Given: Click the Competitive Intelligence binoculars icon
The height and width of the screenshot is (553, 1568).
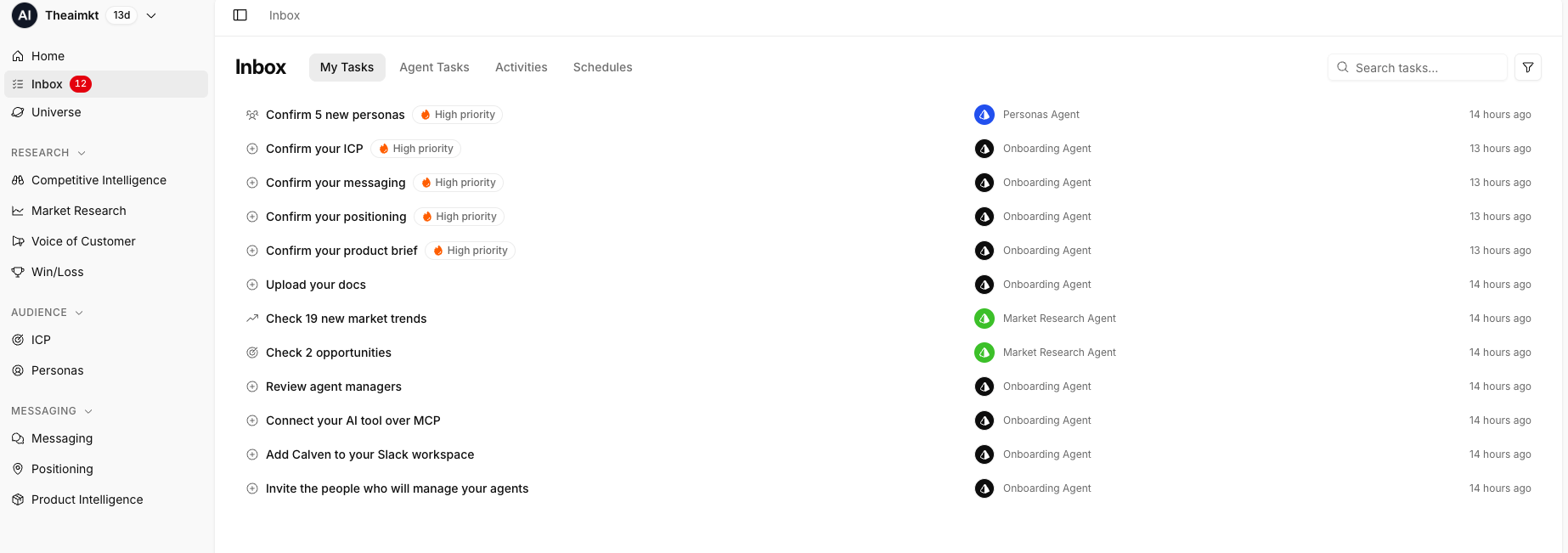Looking at the screenshot, I should [18, 180].
